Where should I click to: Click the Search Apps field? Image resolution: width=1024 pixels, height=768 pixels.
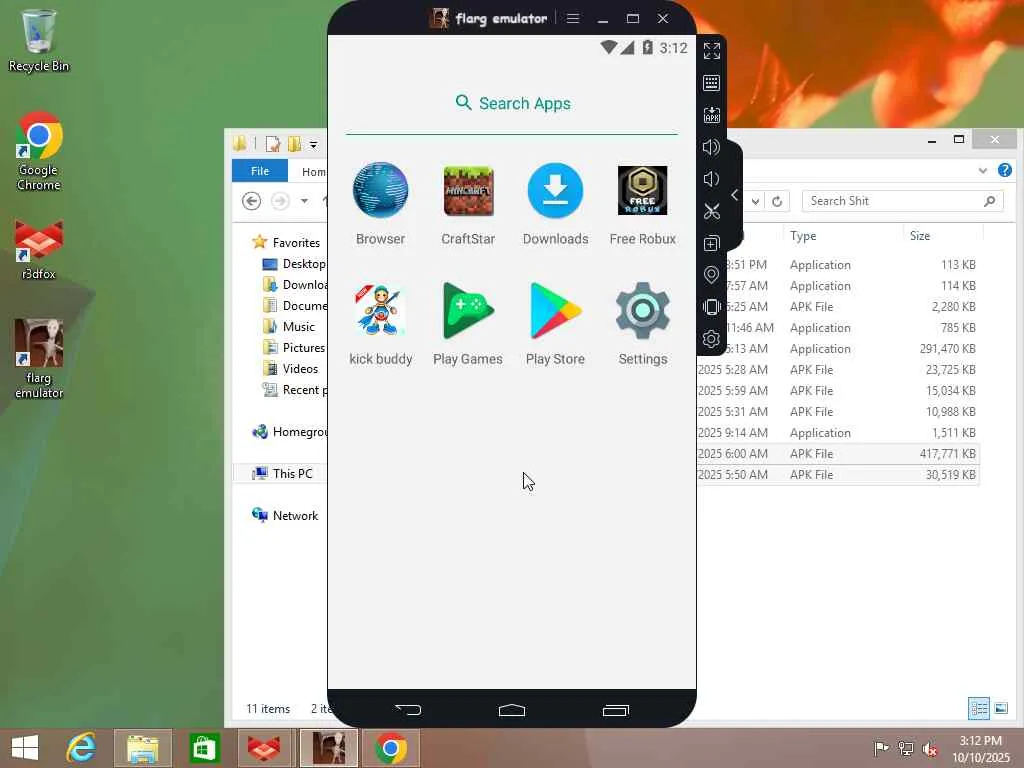click(512, 104)
